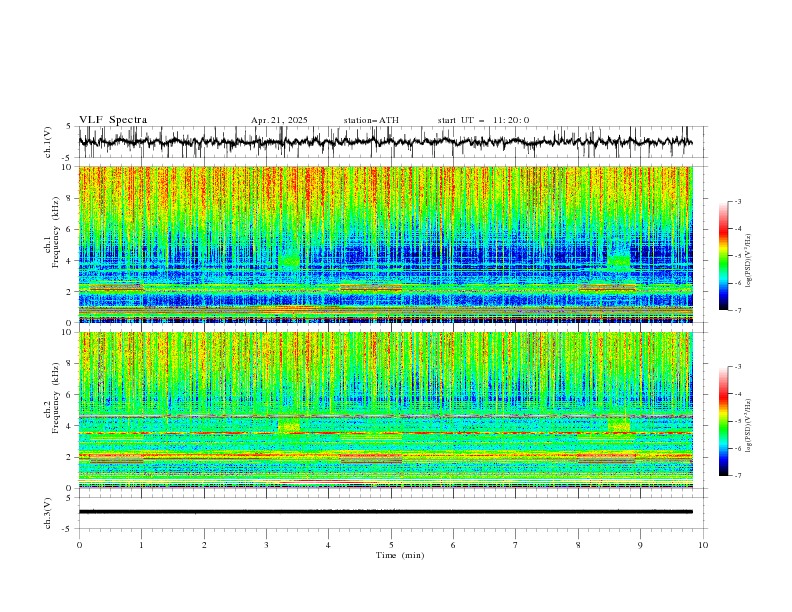Click the yellow burst near 4 kHz at 8.7 min in ch.2

click(x=619, y=426)
